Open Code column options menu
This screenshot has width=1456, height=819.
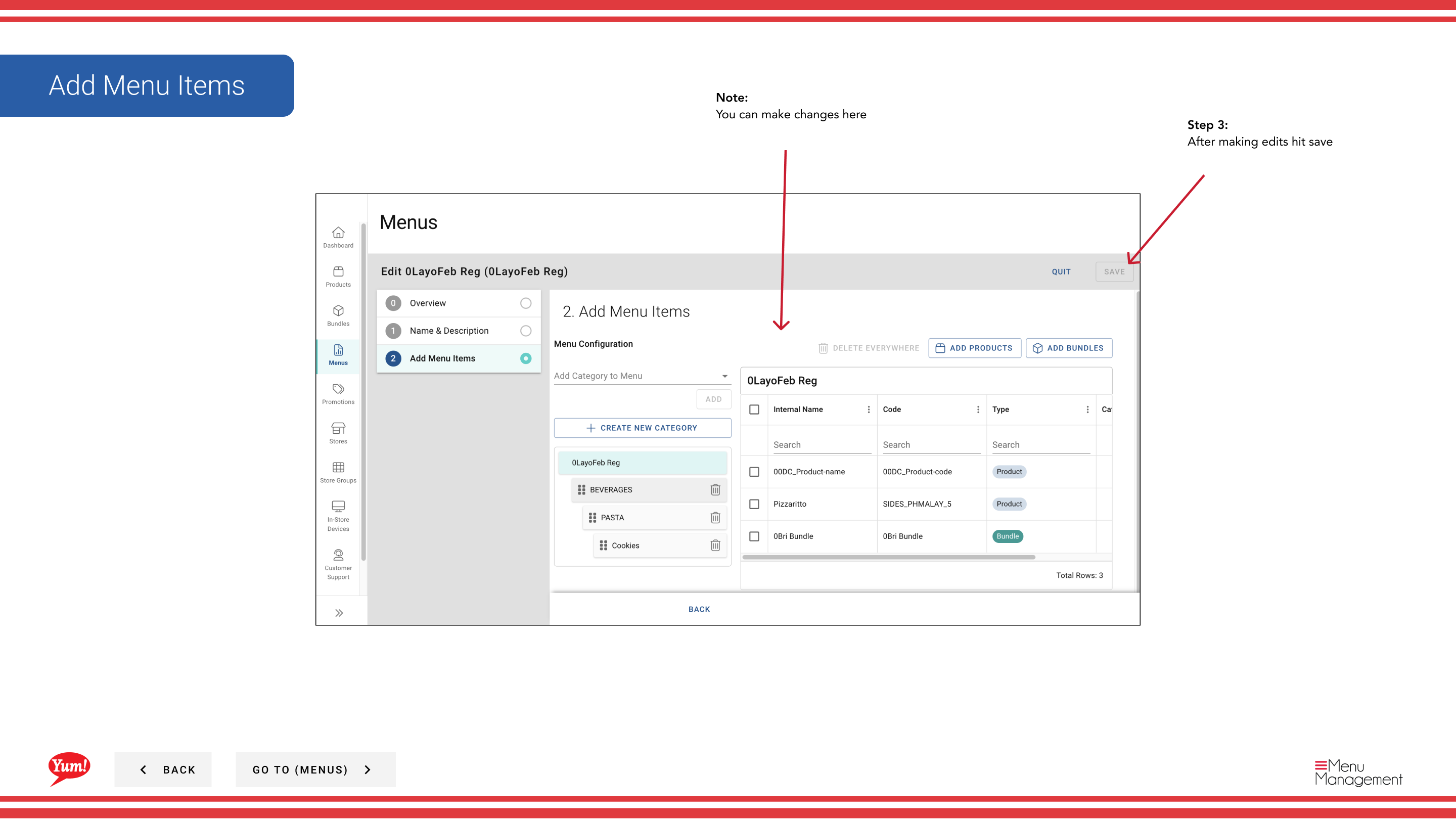[978, 409]
